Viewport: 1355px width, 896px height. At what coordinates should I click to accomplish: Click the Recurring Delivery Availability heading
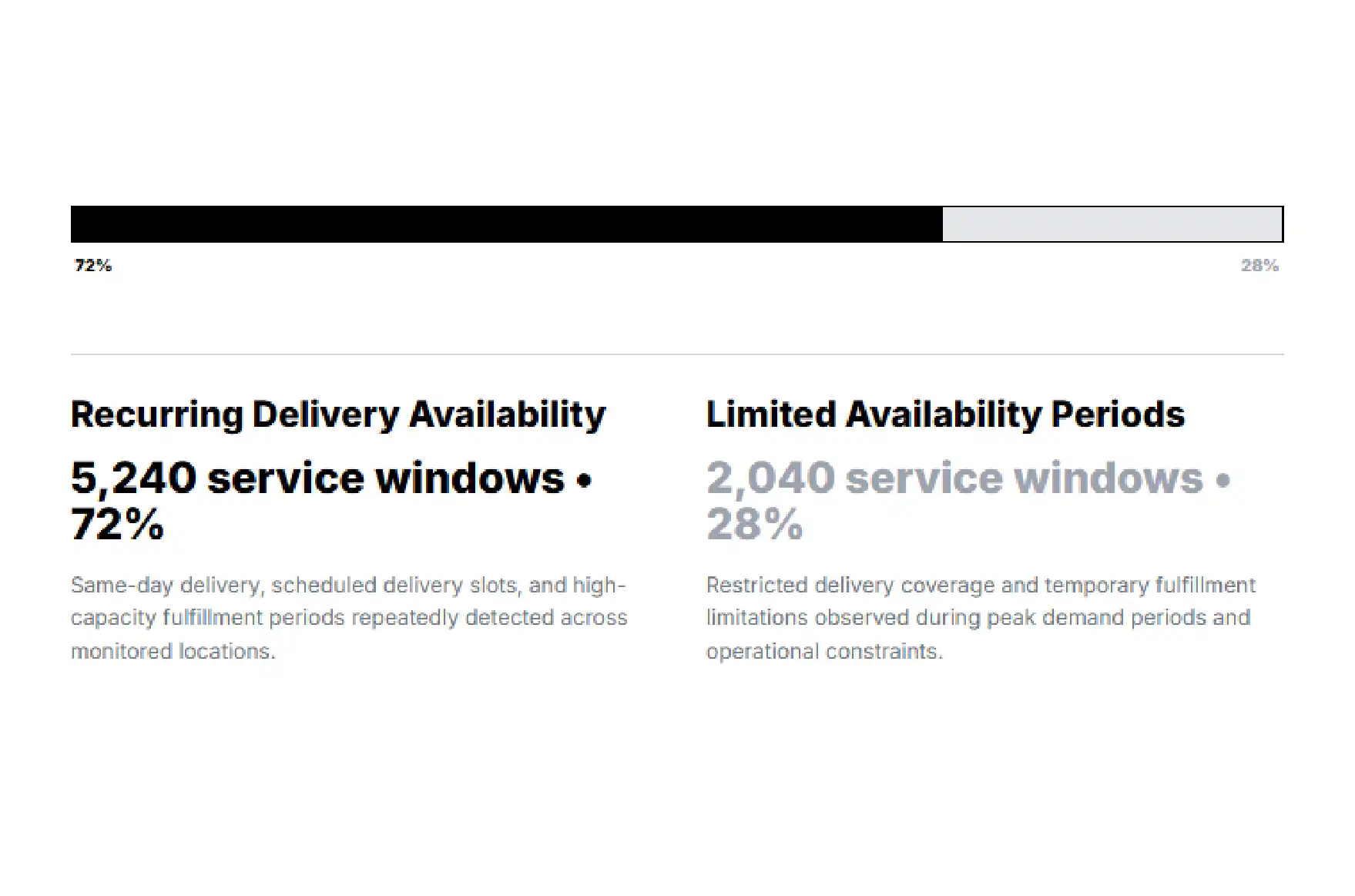click(x=338, y=415)
